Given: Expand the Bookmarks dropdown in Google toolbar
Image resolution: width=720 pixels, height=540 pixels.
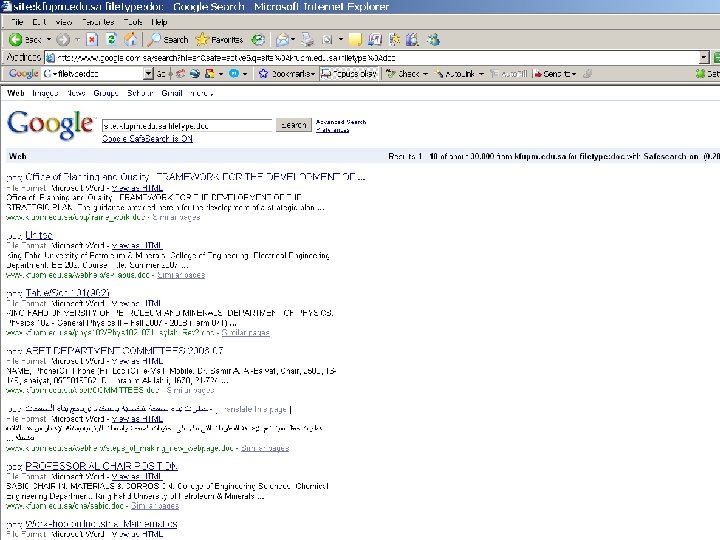Looking at the screenshot, I should (x=312, y=74).
